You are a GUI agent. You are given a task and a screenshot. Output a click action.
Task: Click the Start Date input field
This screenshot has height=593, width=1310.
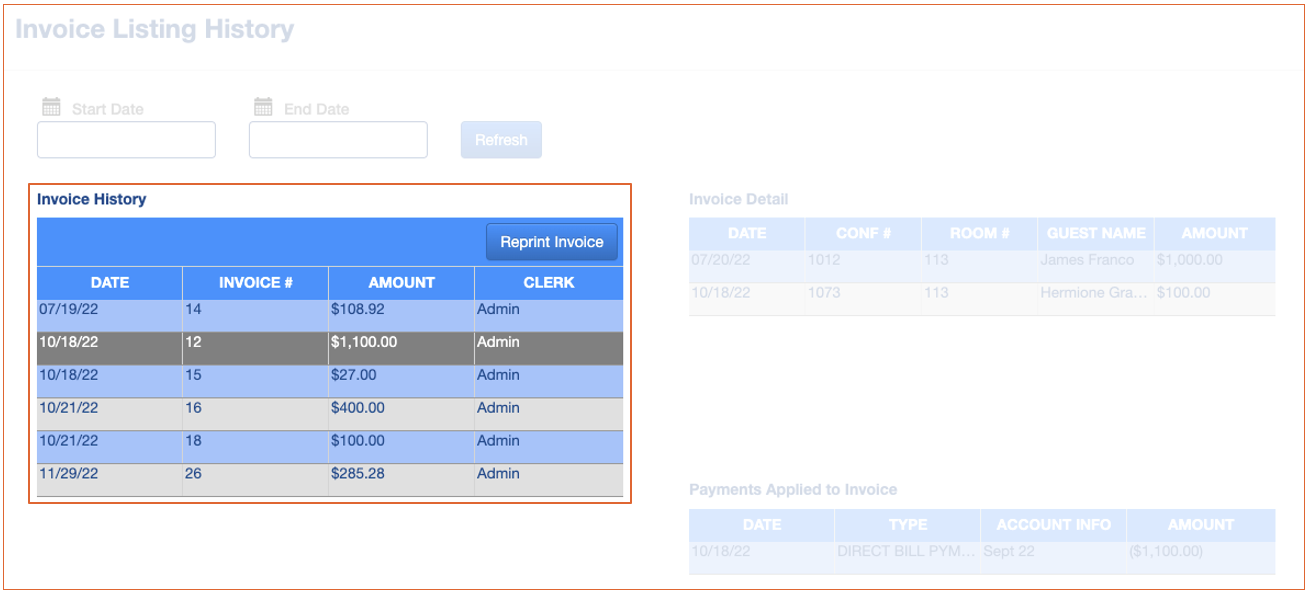point(126,140)
